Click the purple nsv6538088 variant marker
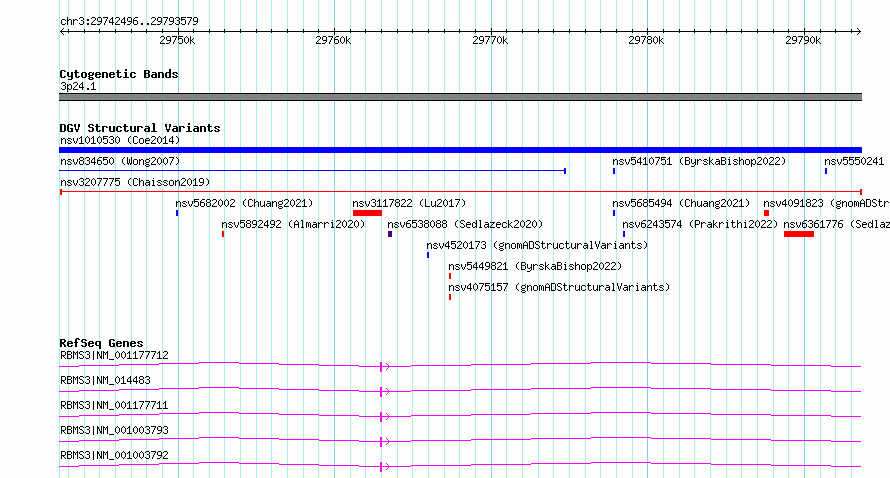Viewport: 890px width, 478px height. coord(390,234)
